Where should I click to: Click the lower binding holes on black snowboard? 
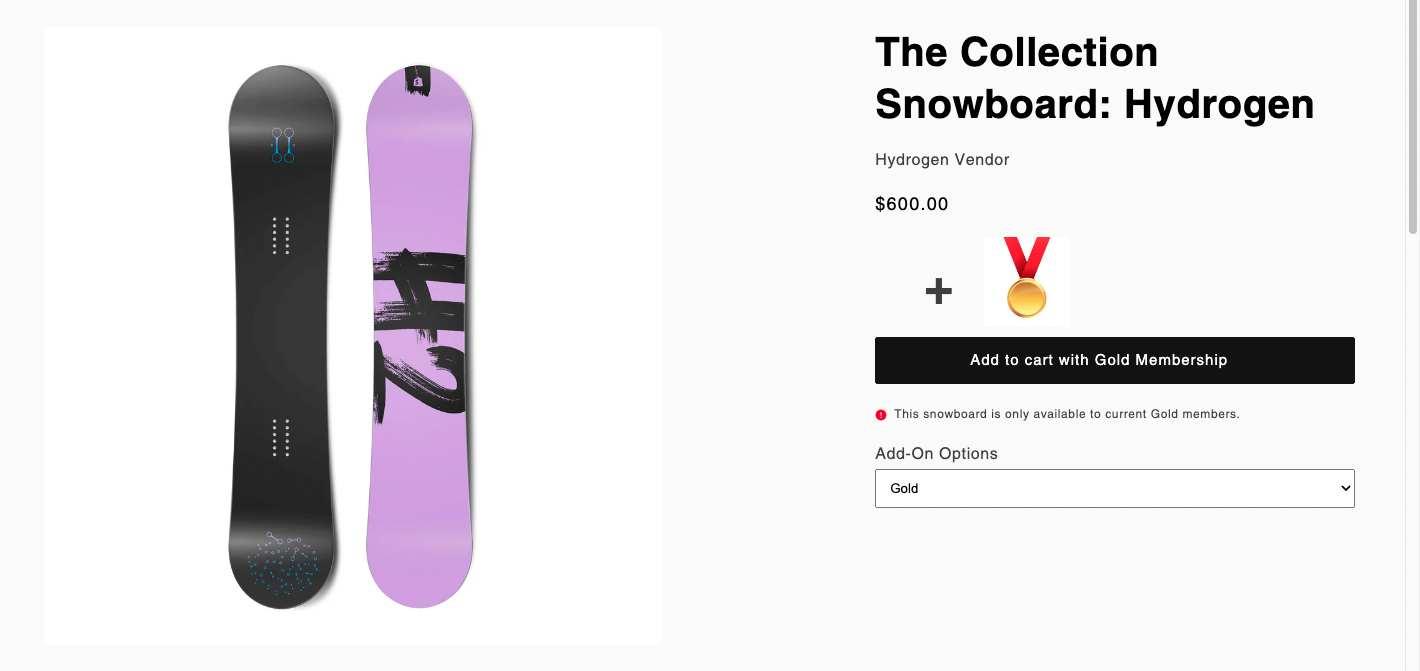[x=281, y=437]
